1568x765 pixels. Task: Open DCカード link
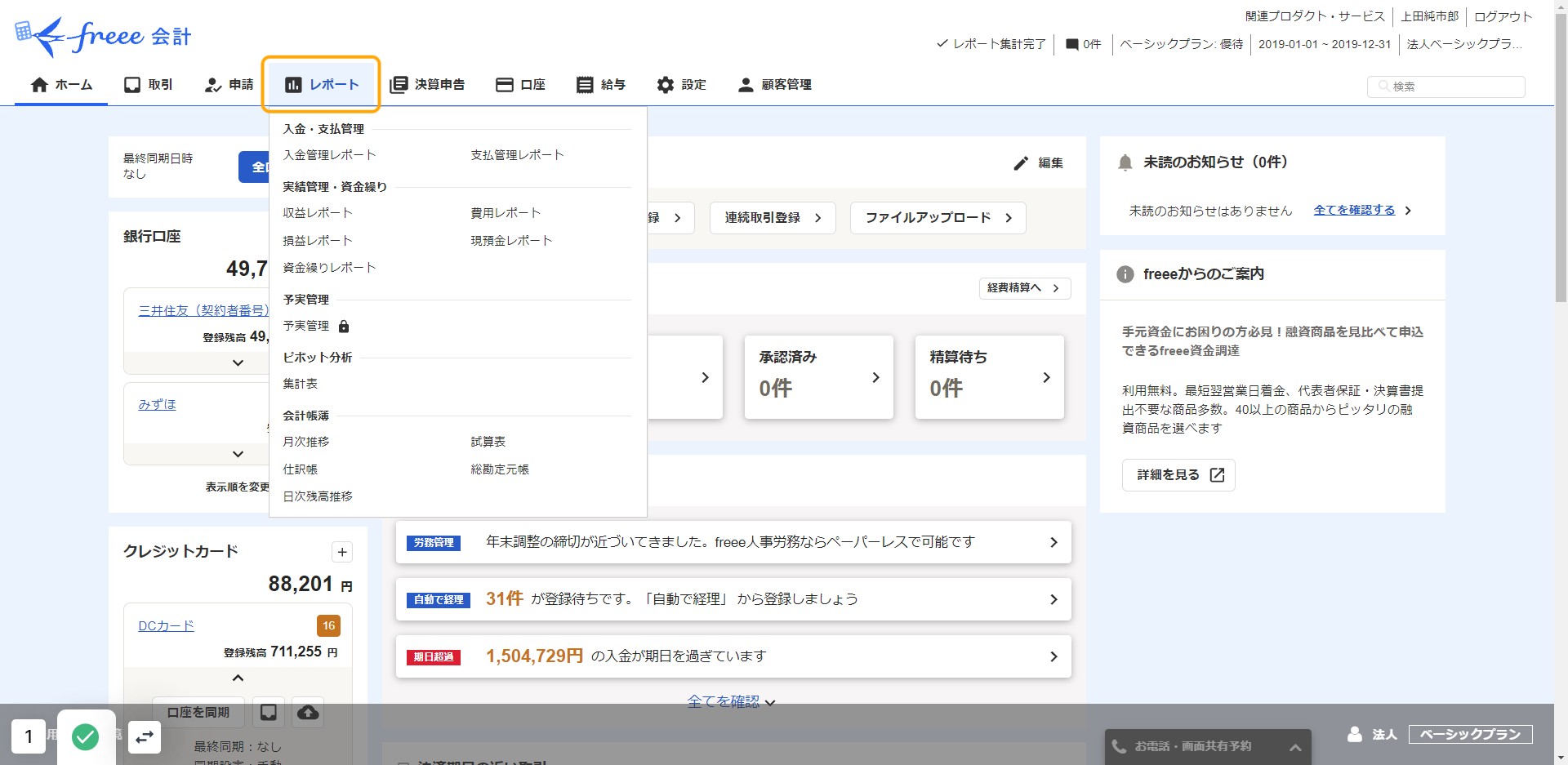pyautogui.click(x=166, y=626)
